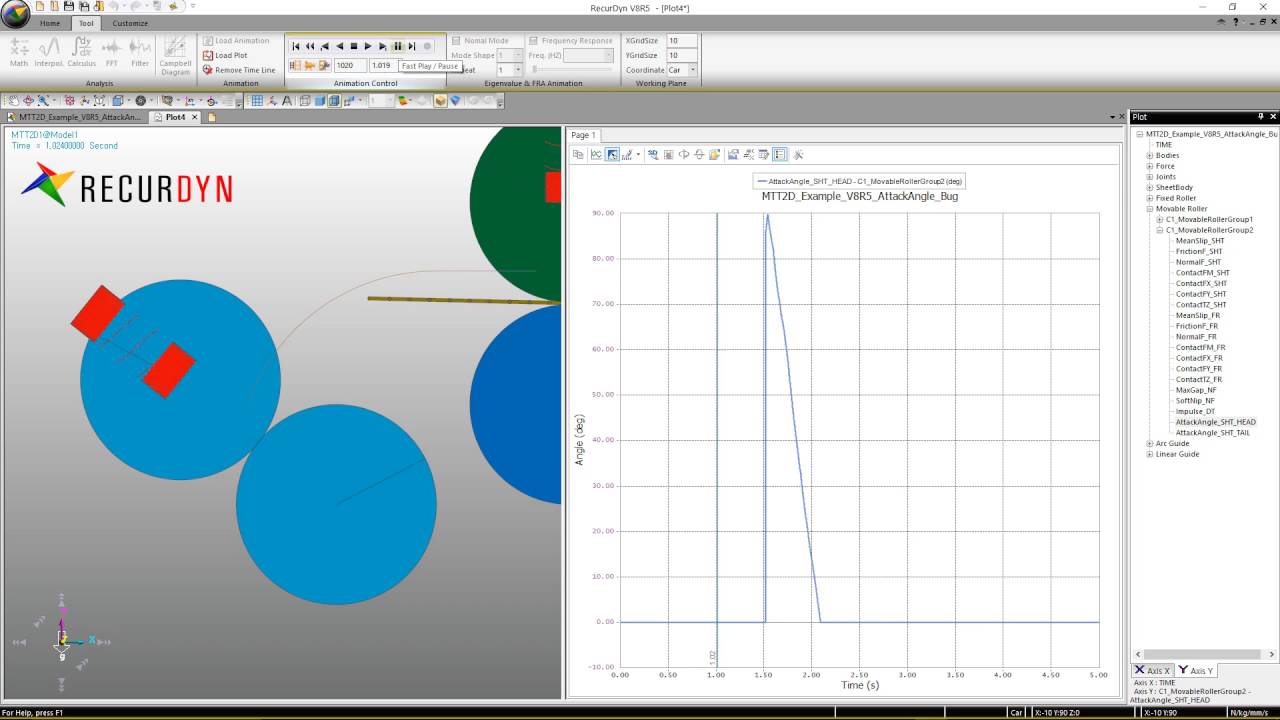Open the Math analysis tool
Viewport: 1280px width, 720px height.
19,52
